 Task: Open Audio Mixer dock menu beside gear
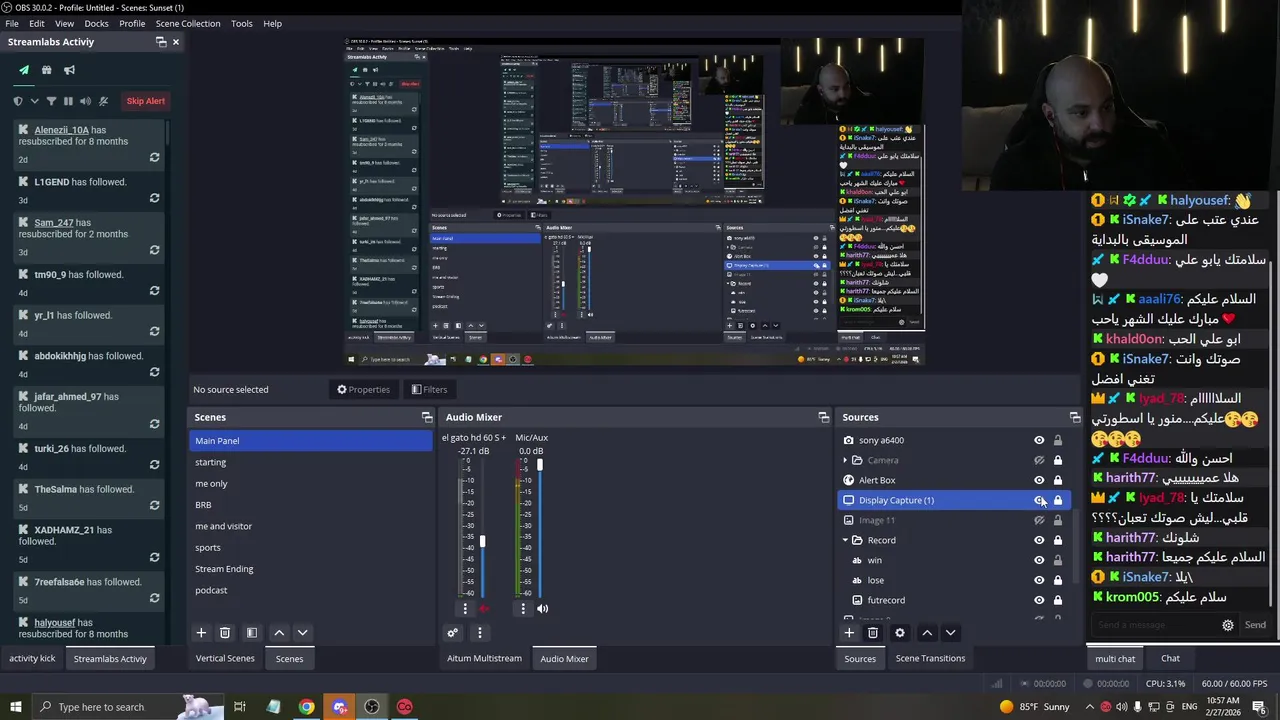click(479, 633)
